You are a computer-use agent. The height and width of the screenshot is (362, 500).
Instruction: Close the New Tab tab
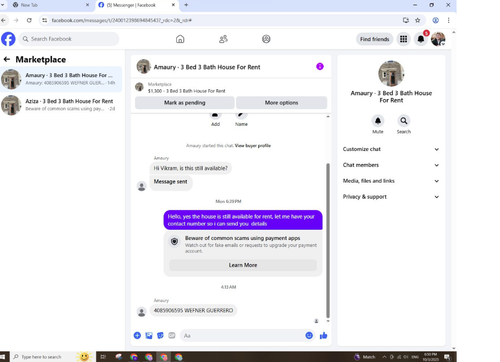click(x=87, y=5)
